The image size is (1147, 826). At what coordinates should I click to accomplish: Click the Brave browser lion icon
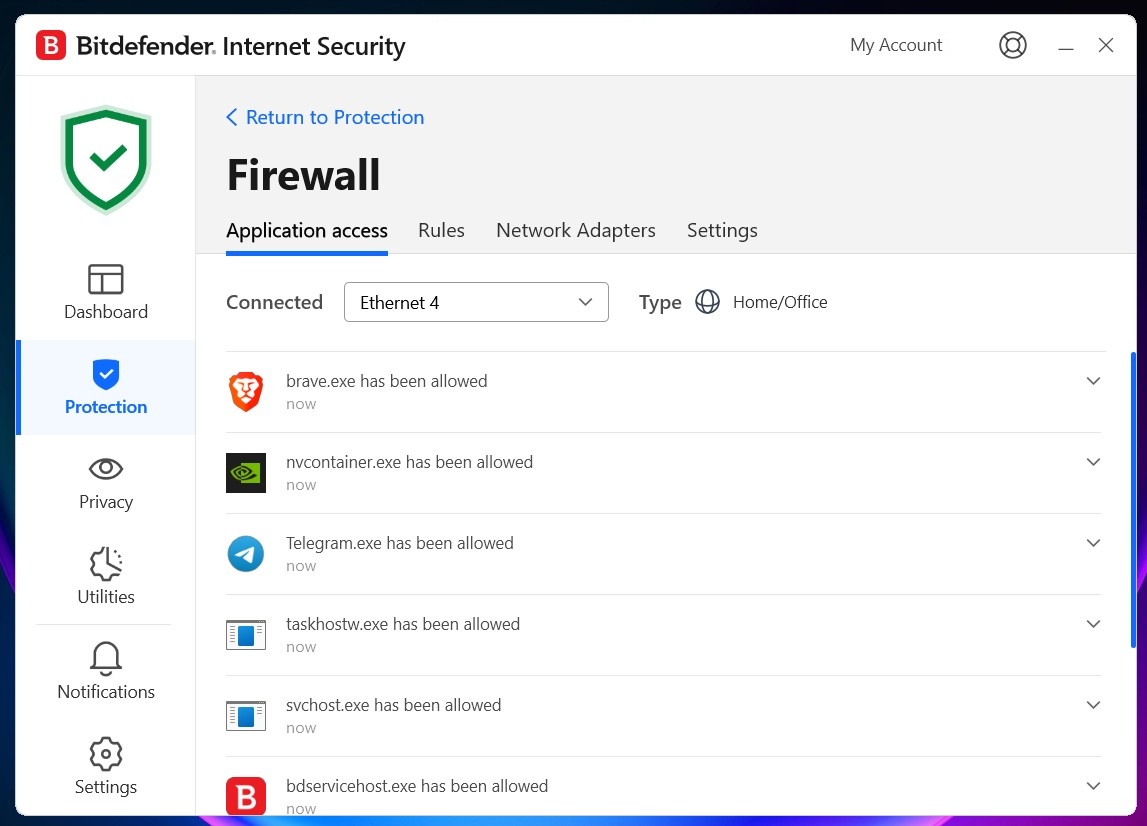[x=246, y=391]
